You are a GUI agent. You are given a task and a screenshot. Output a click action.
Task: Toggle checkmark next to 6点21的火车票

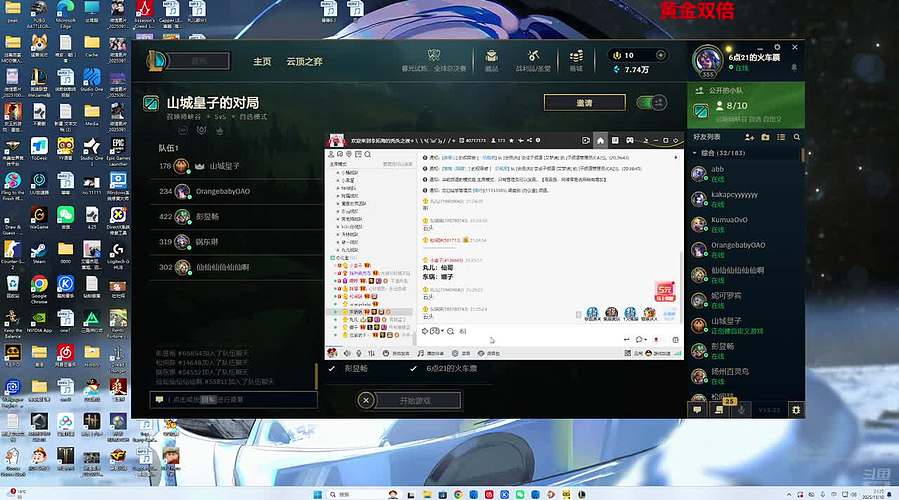tap(413, 369)
